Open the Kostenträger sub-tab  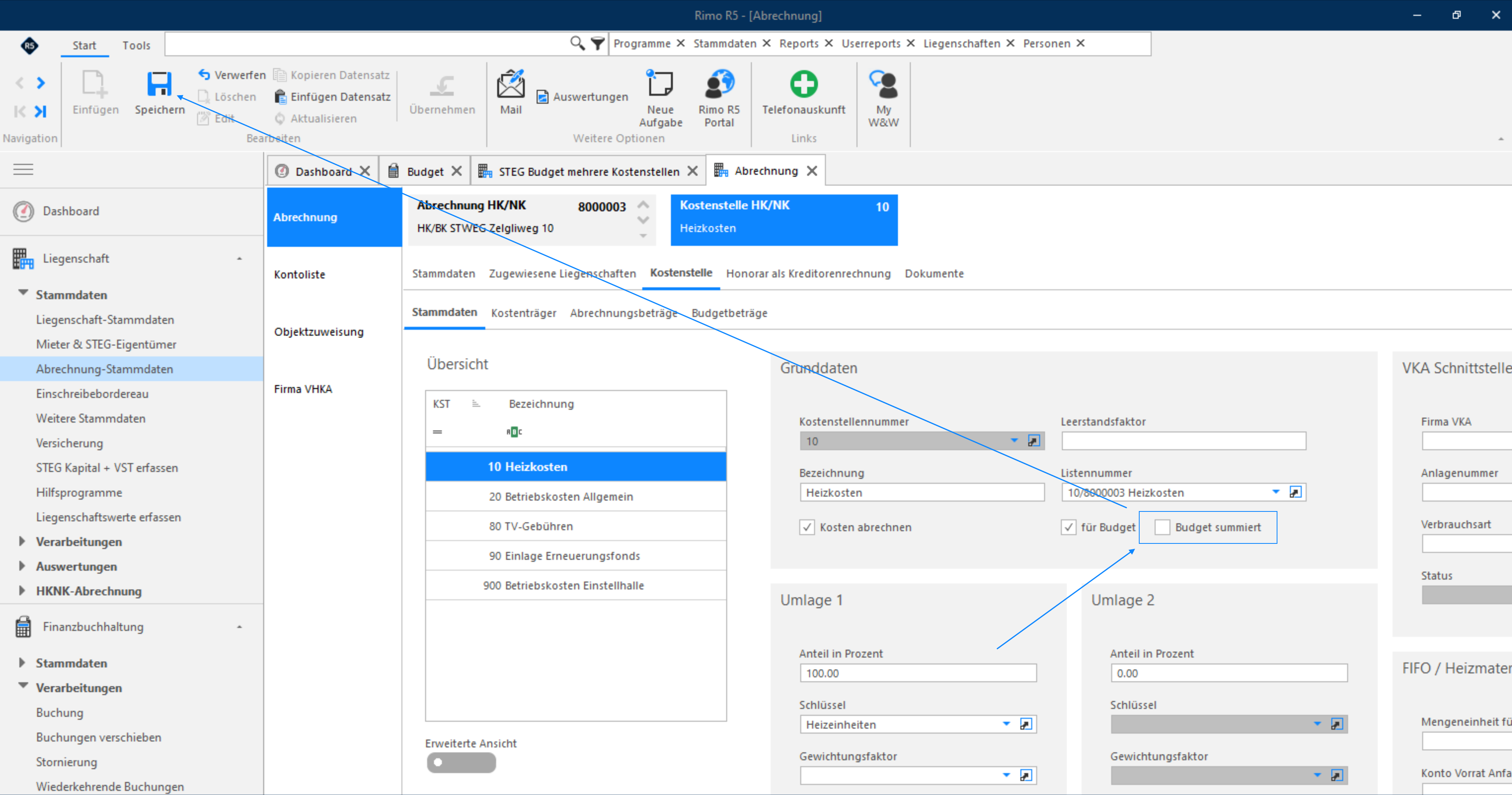[x=524, y=313]
